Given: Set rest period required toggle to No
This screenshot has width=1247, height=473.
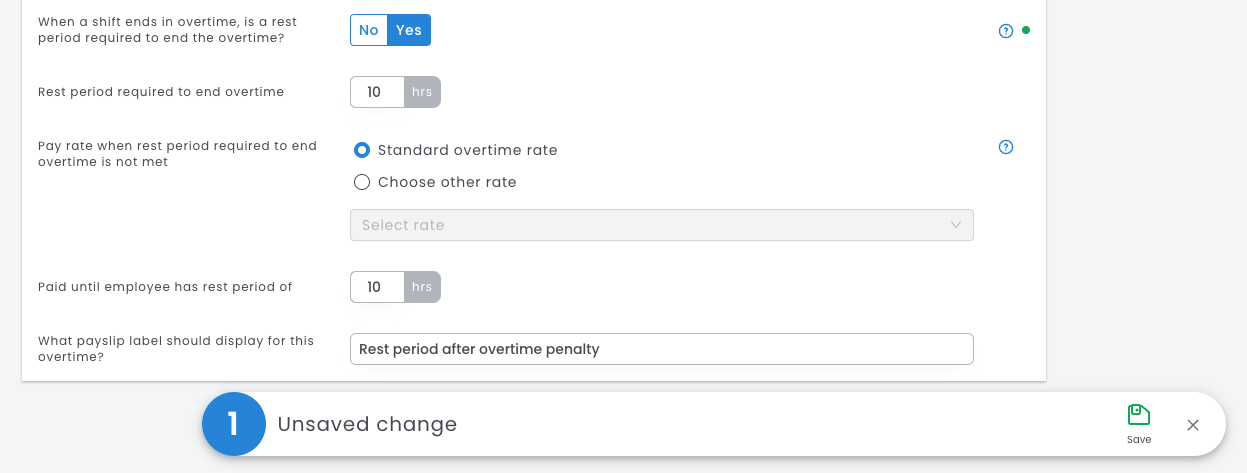Looking at the screenshot, I should click(369, 30).
